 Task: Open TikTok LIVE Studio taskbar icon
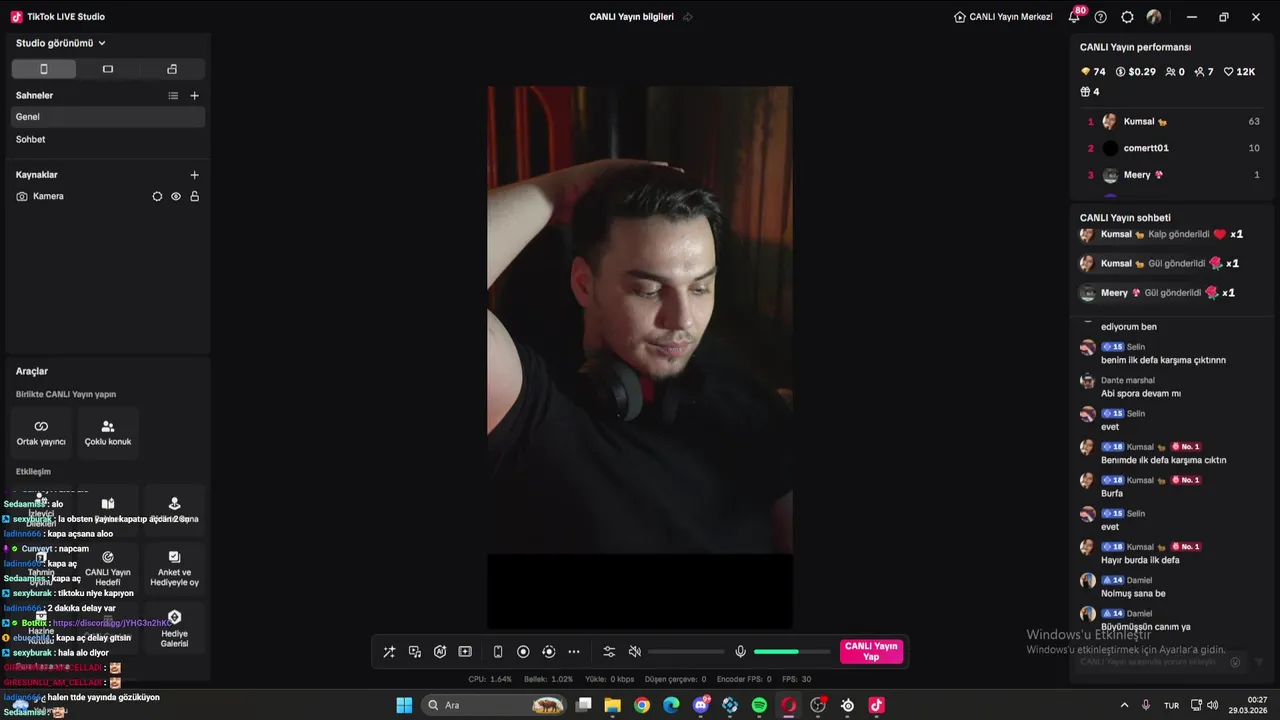point(876,705)
